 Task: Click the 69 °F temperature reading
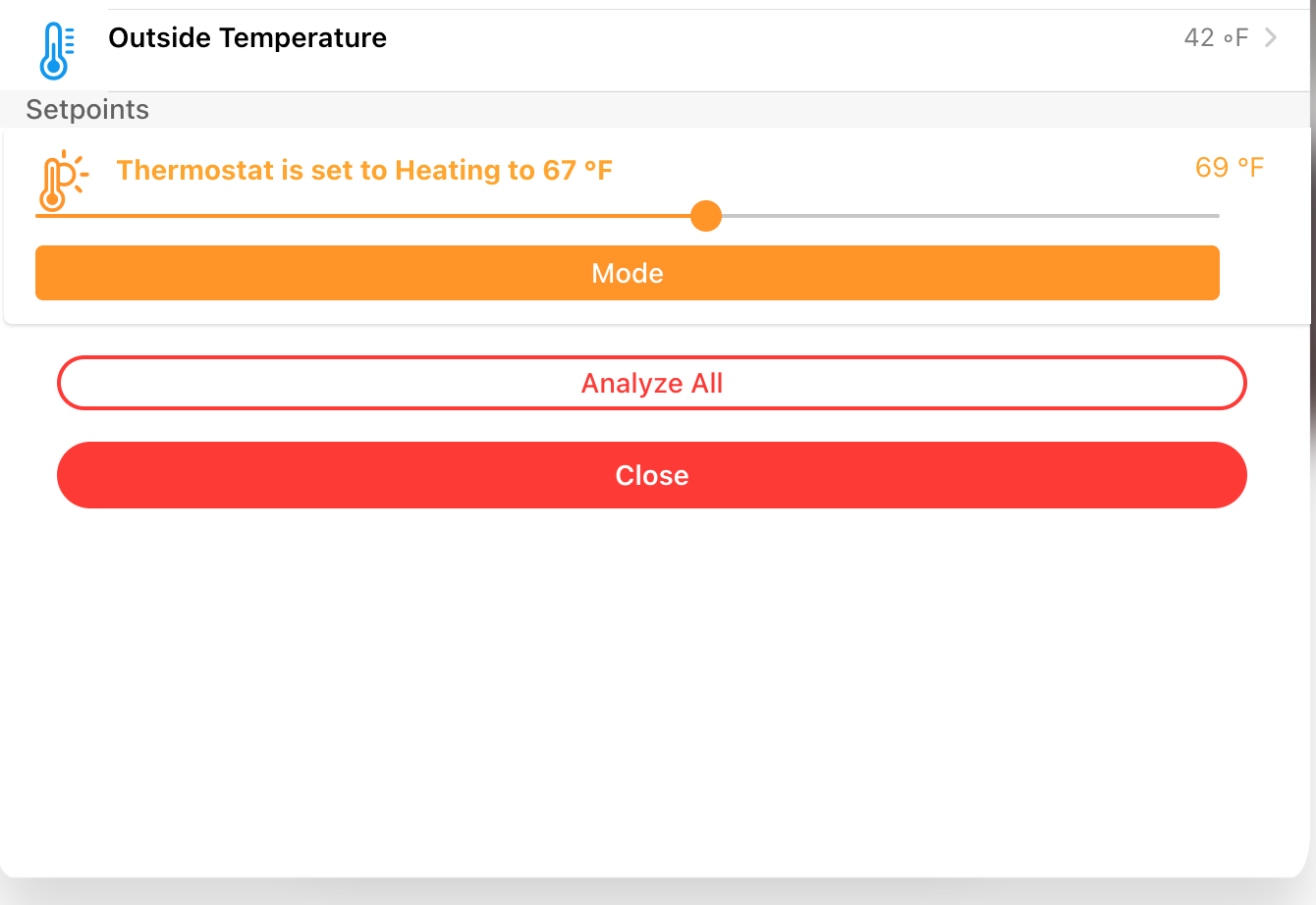point(1230,167)
